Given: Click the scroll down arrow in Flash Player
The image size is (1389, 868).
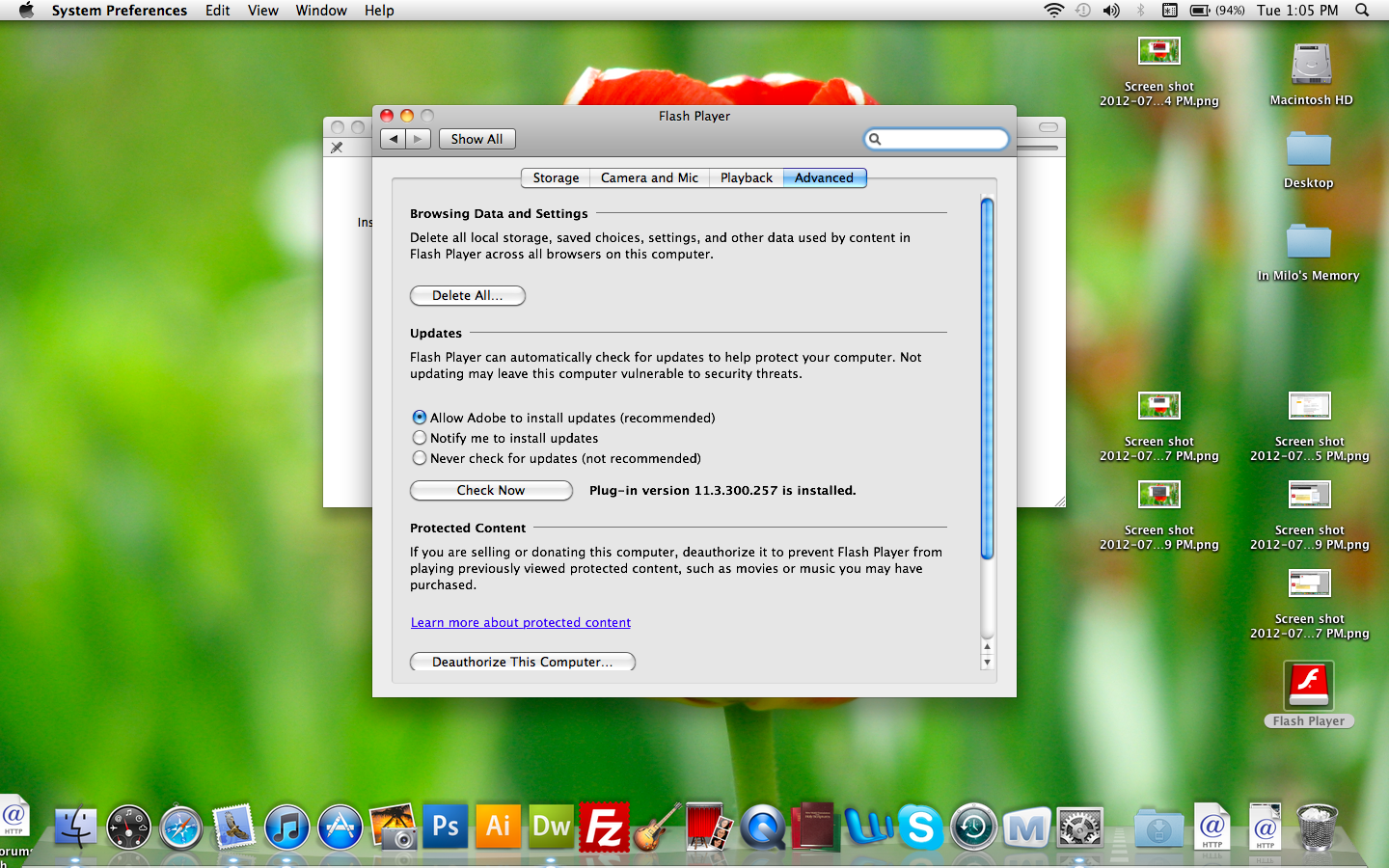Looking at the screenshot, I should click(x=987, y=663).
